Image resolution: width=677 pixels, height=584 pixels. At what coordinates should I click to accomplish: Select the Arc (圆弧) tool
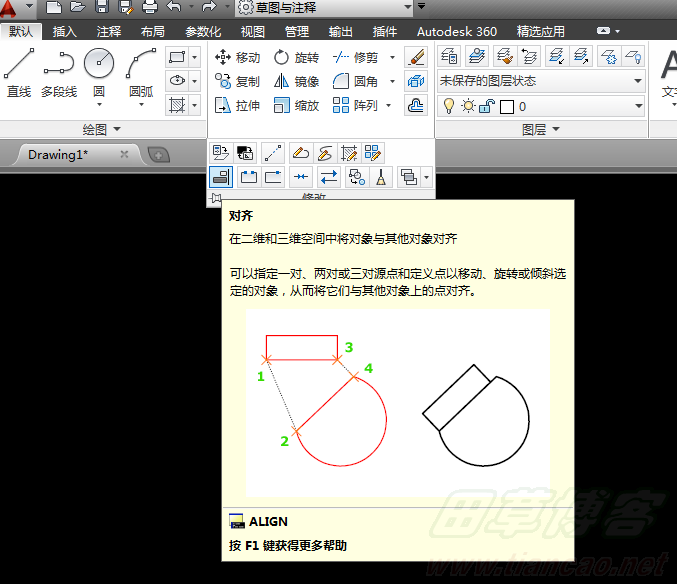[141, 73]
